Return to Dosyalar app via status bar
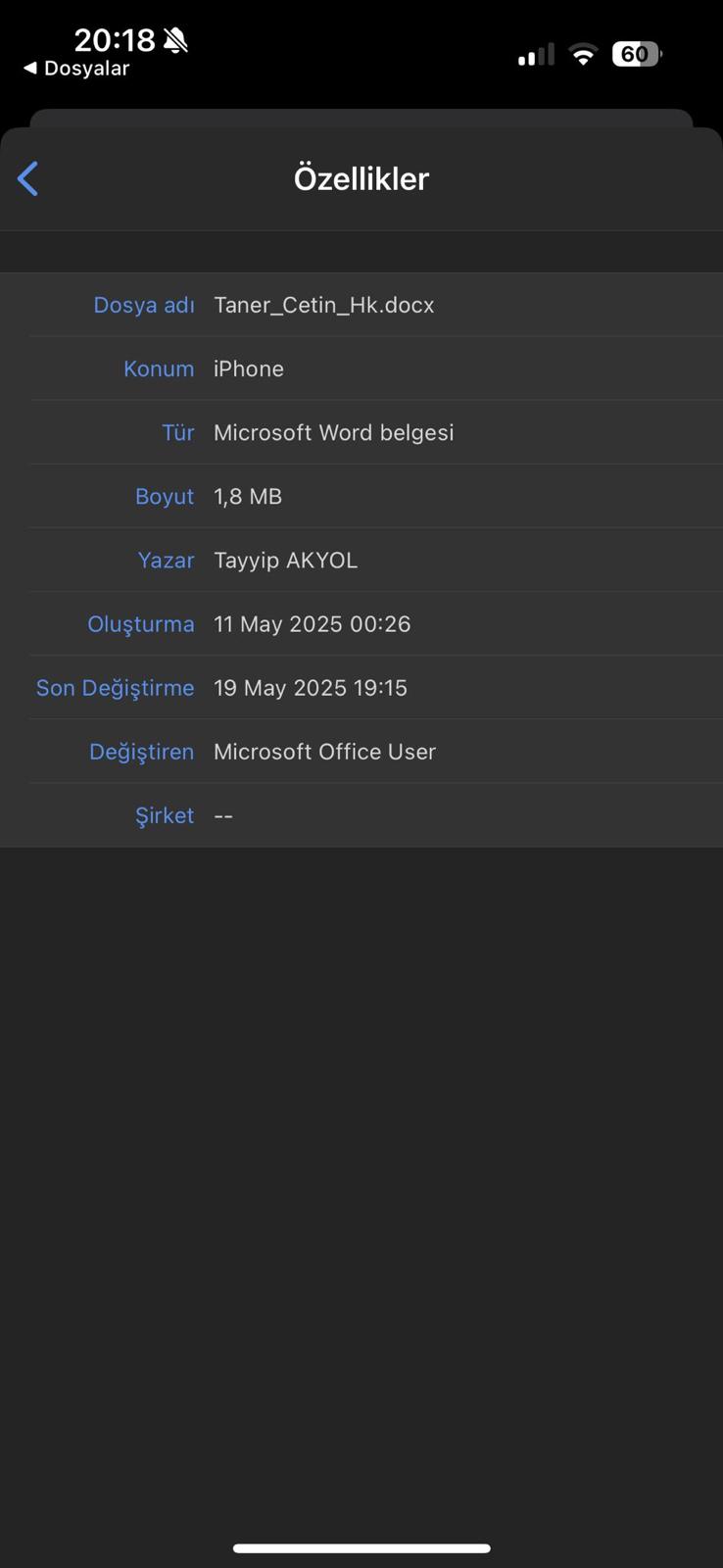 76,69
